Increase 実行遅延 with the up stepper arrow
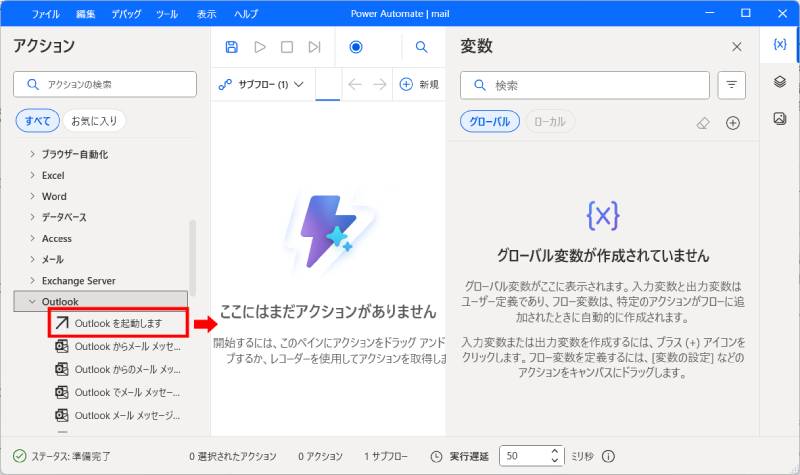The height and width of the screenshot is (475, 800). pos(556,451)
